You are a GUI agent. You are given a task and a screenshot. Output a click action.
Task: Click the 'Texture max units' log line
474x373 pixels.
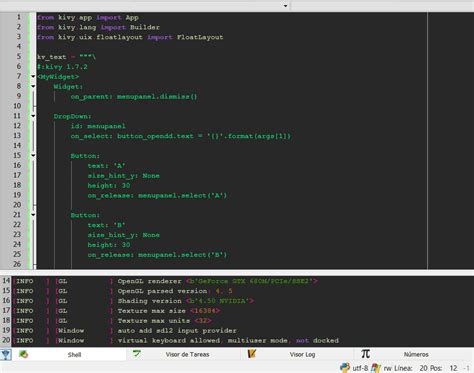pos(113,321)
